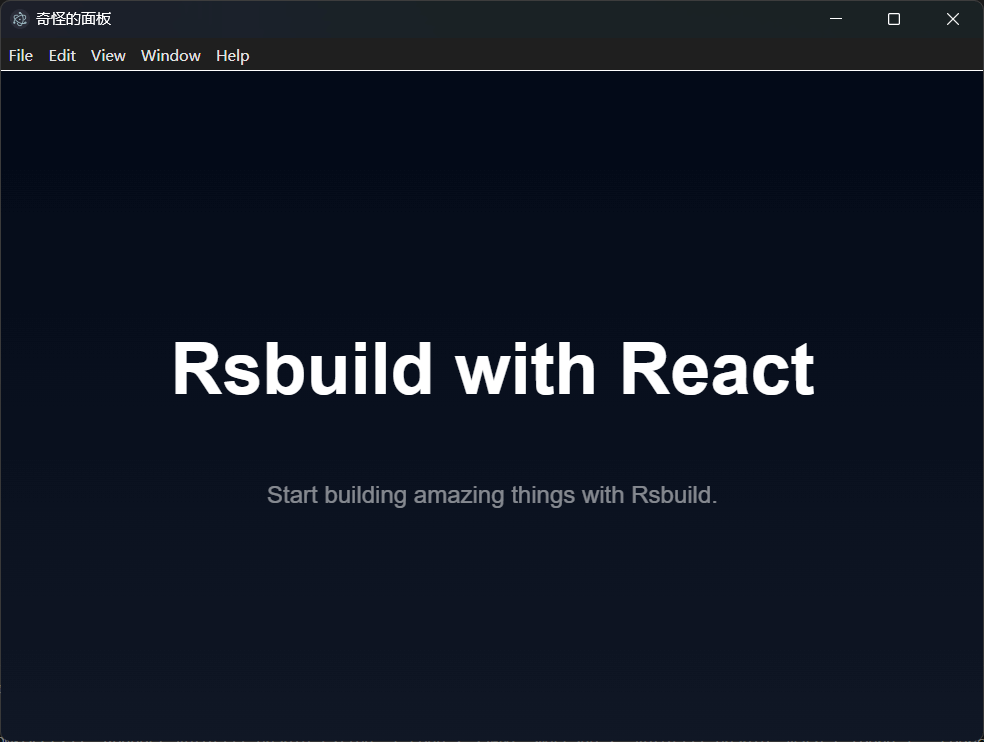Click the word "with" in the large heading
984x742 pixels.
[x=526, y=370]
